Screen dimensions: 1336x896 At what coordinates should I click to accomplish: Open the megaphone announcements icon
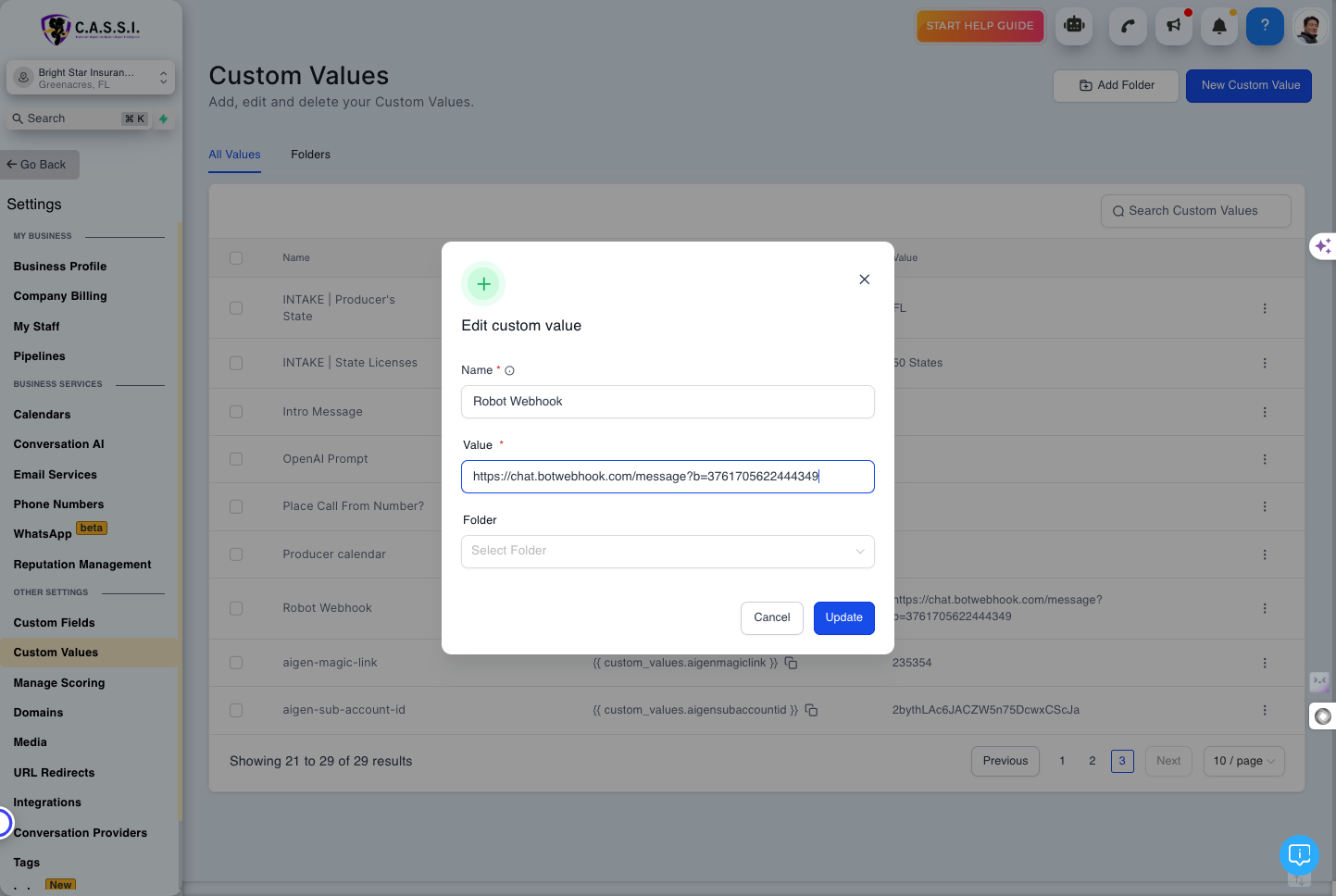pos(1174,26)
